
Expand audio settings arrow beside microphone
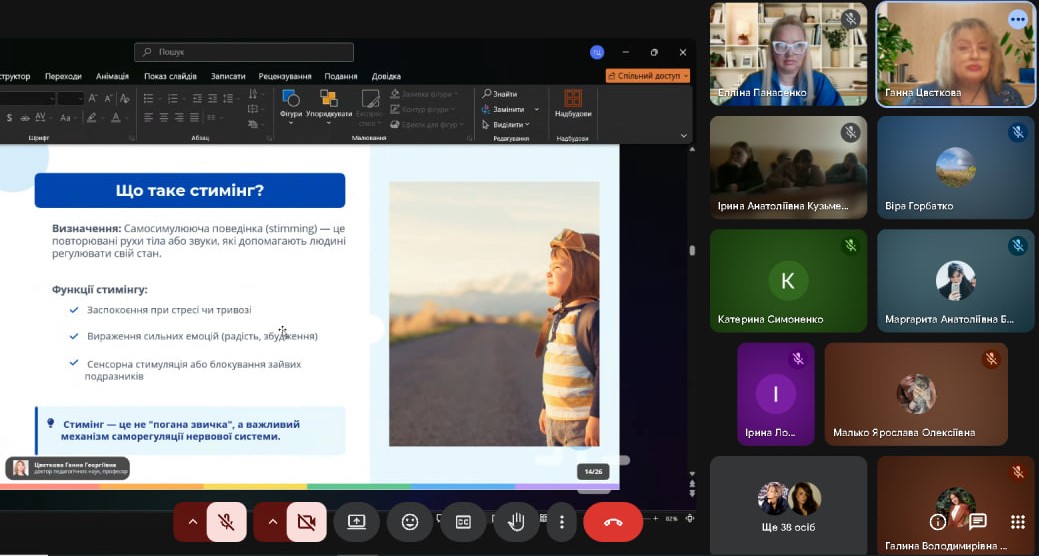tap(192, 522)
